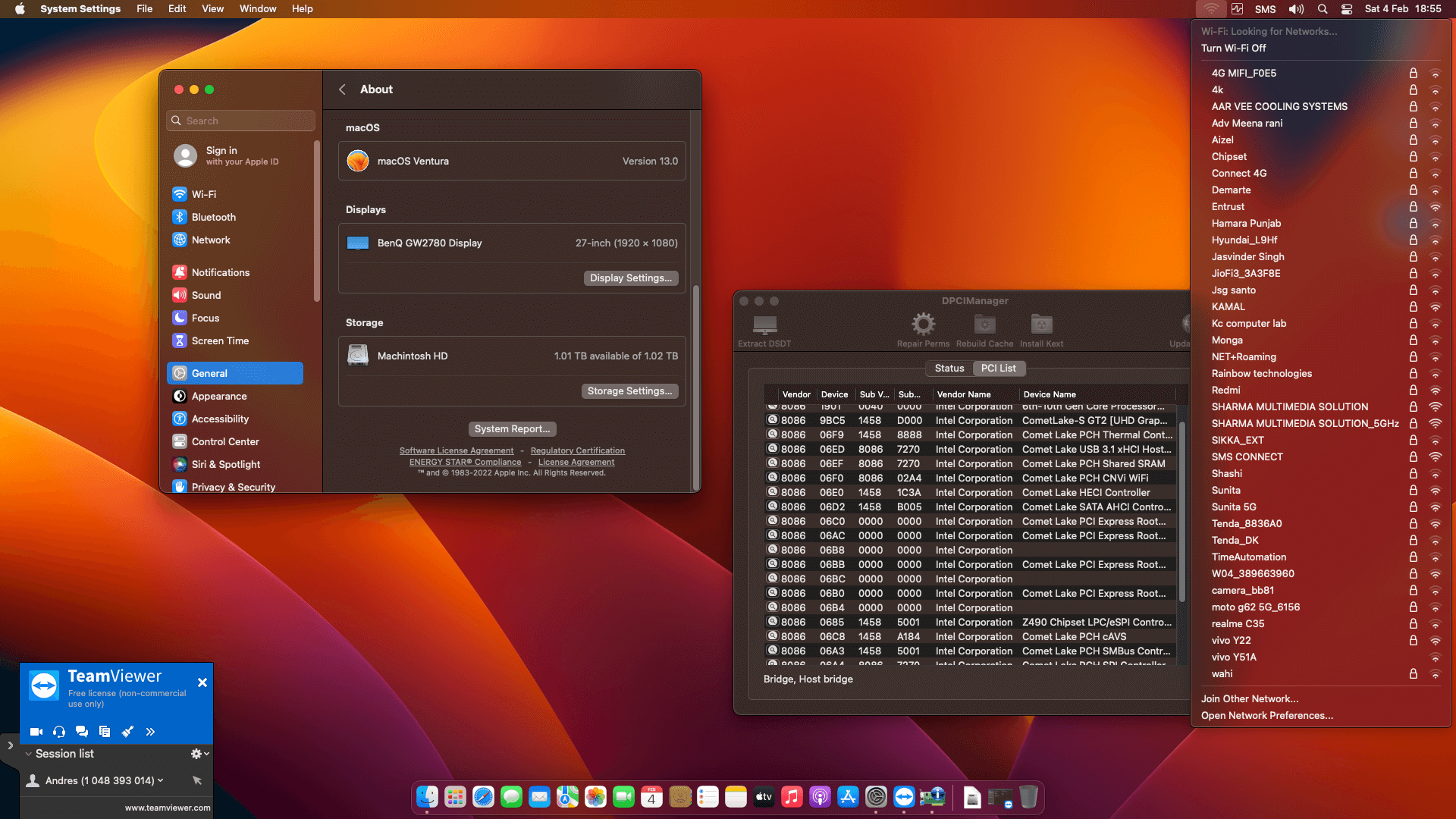The image size is (1456, 819).
Task: Open TeamViewer video call icon
Action: tap(36, 732)
